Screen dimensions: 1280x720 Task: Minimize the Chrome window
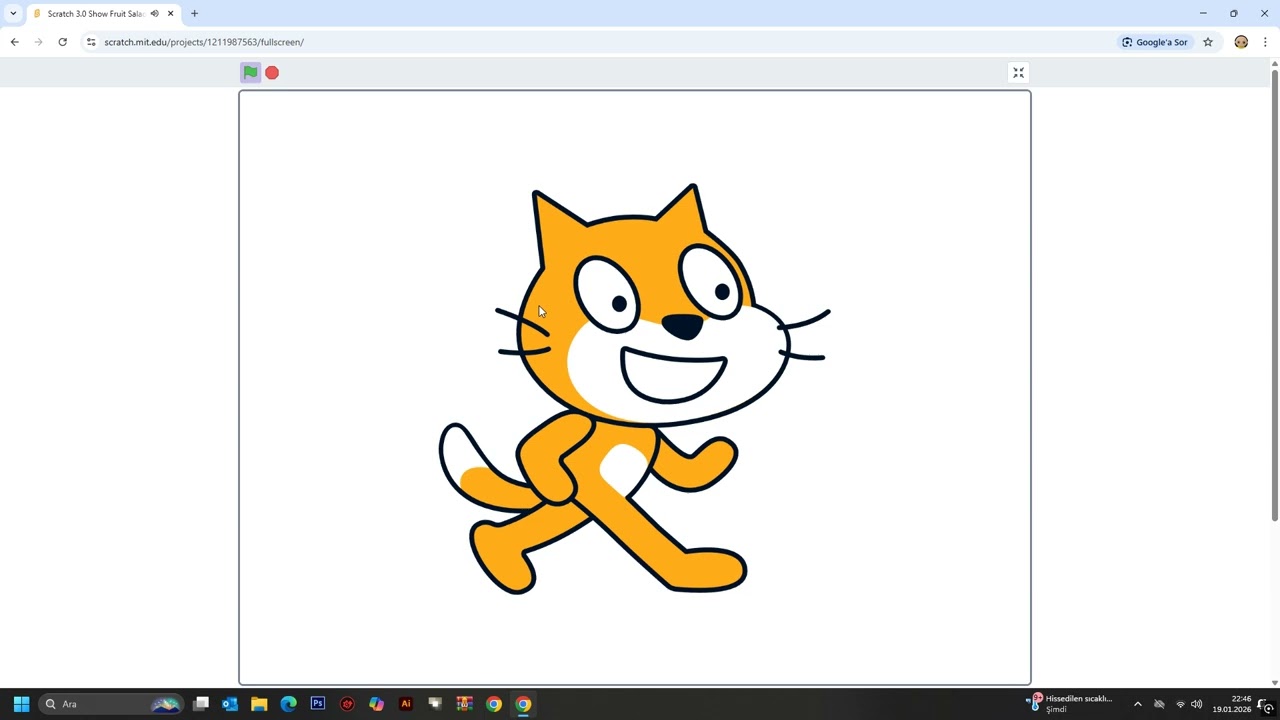pos(1203,13)
